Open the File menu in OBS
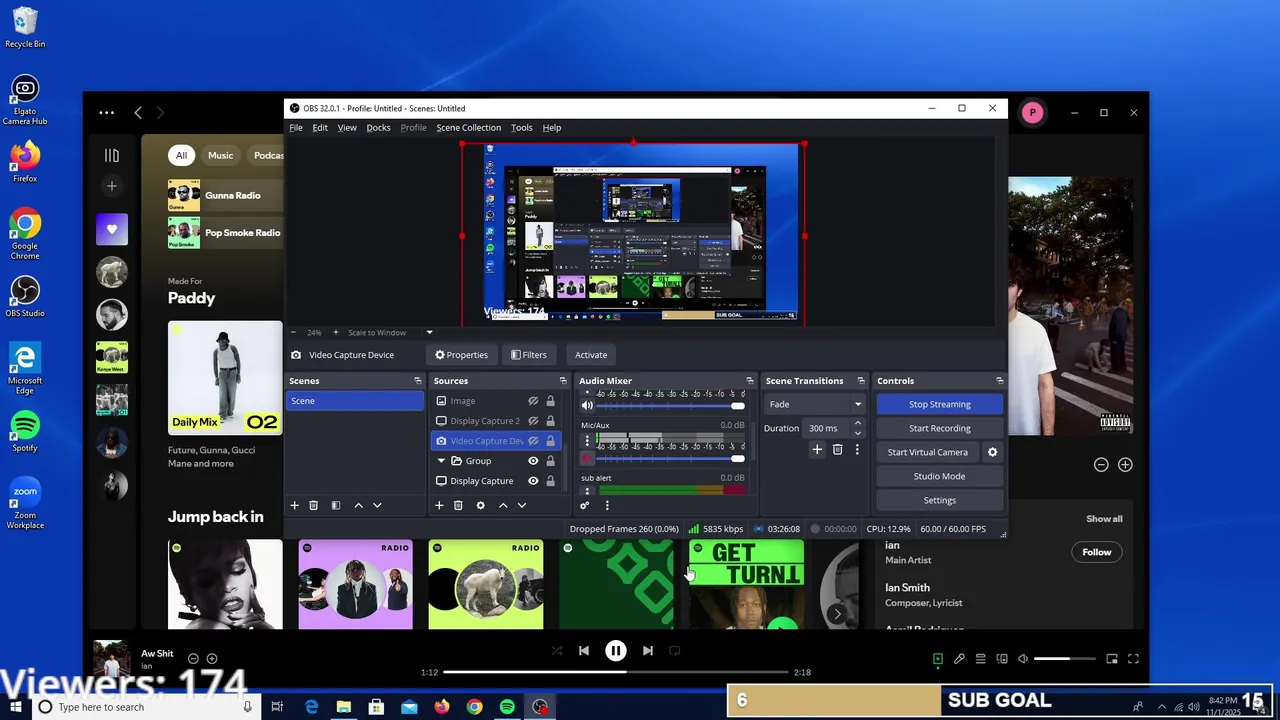This screenshot has width=1280, height=720. [x=296, y=128]
